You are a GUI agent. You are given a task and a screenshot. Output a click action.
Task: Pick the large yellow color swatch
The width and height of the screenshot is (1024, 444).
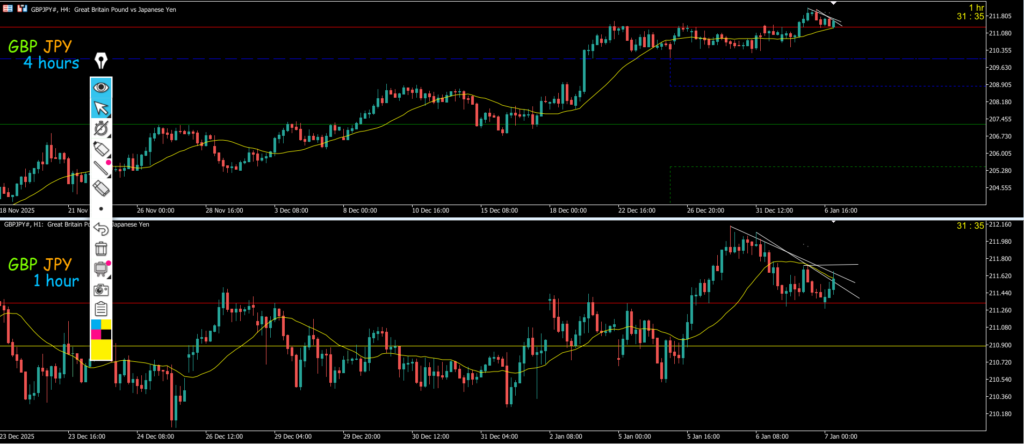click(x=101, y=349)
